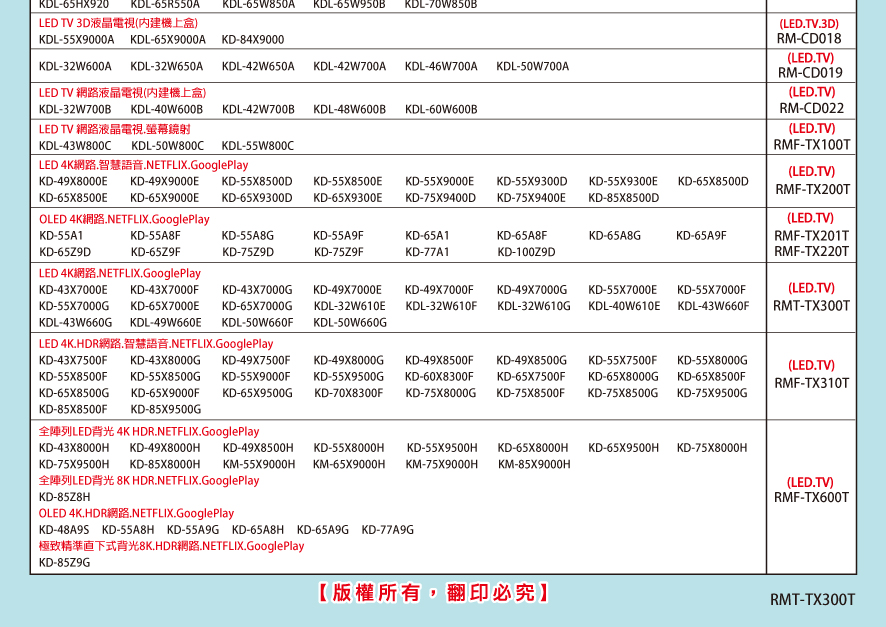
Task: Select remote code RM-CD018
Action: click(x=809, y=38)
